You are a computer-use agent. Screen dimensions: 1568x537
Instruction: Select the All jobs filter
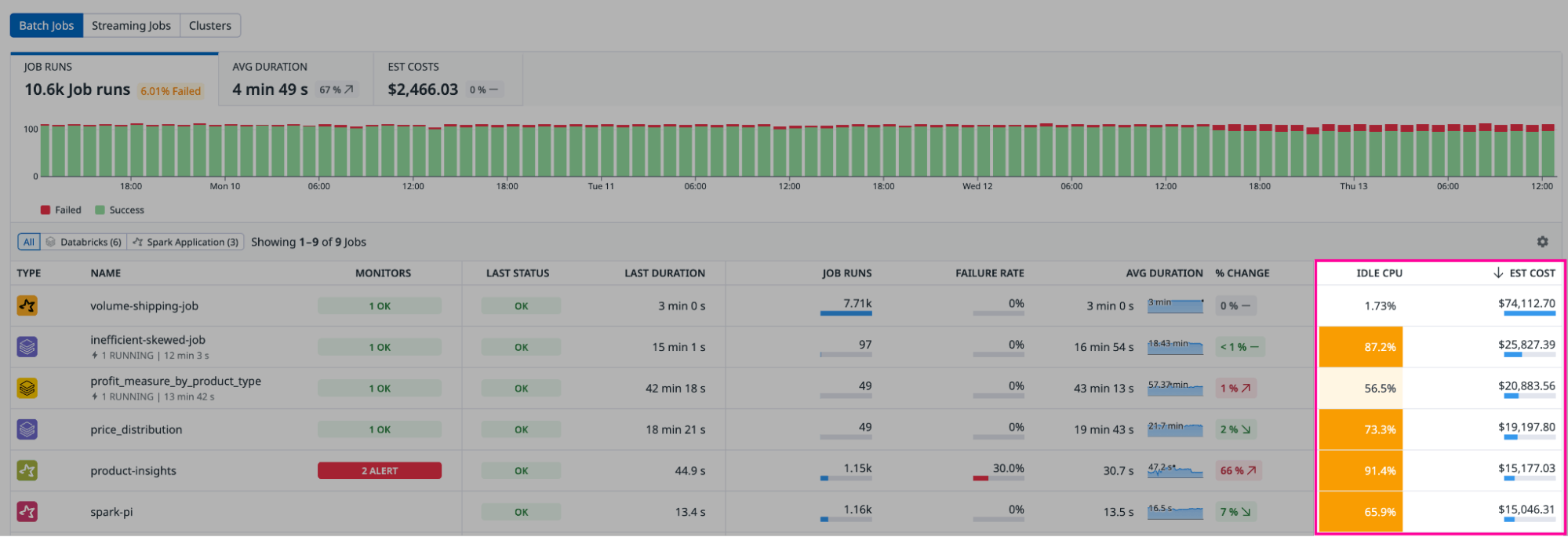[29, 242]
